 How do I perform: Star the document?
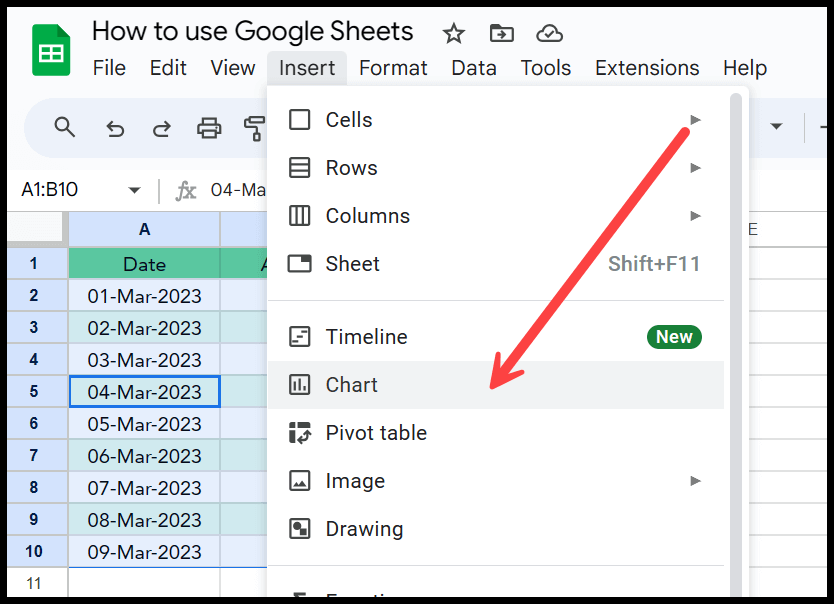click(454, 33)
